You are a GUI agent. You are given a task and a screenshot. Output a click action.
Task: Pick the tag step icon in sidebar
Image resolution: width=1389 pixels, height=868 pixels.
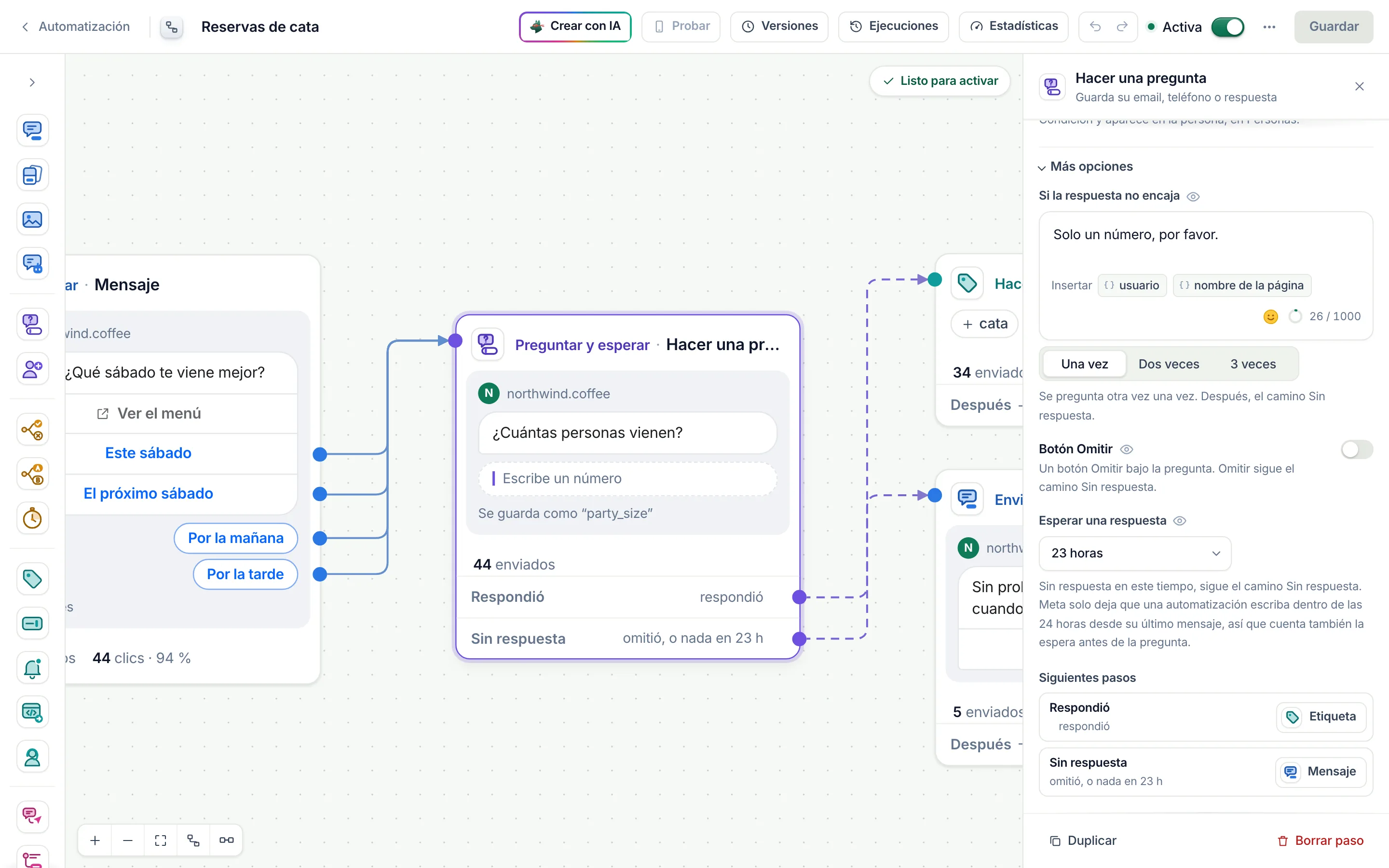click(32, 579)
